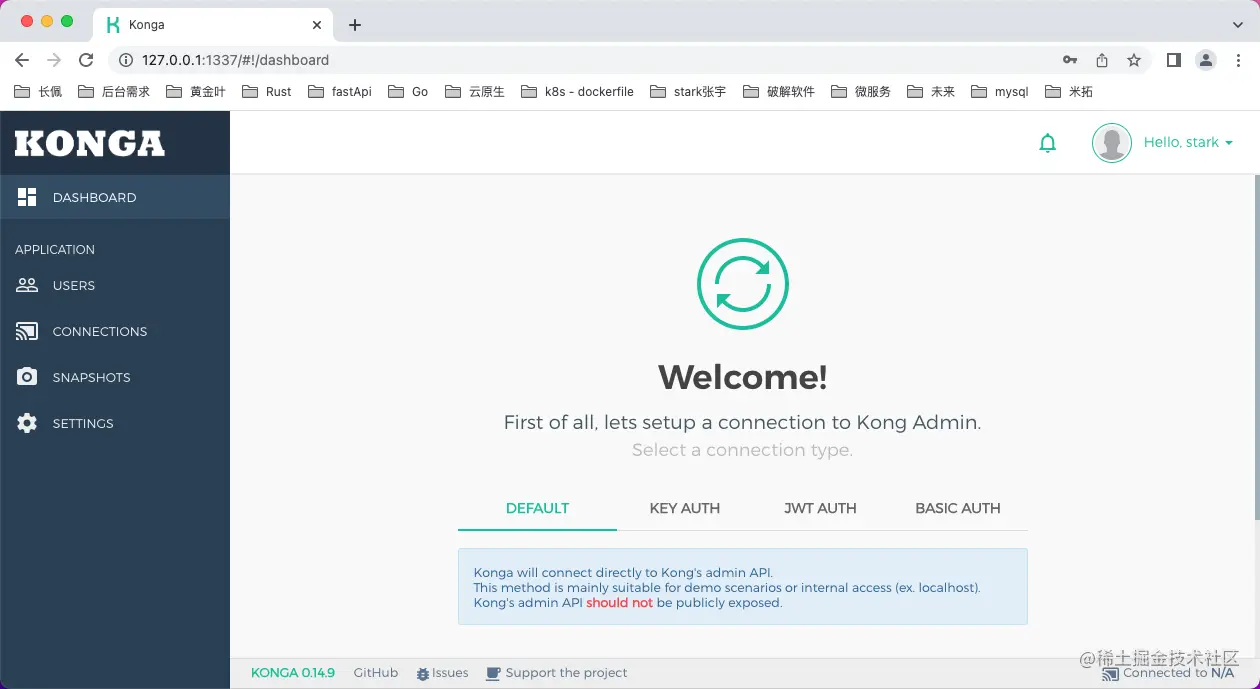This screenshot has width=1260, height=689.
Task: Open the notifications bell
Action: (x=1048, y=143)
